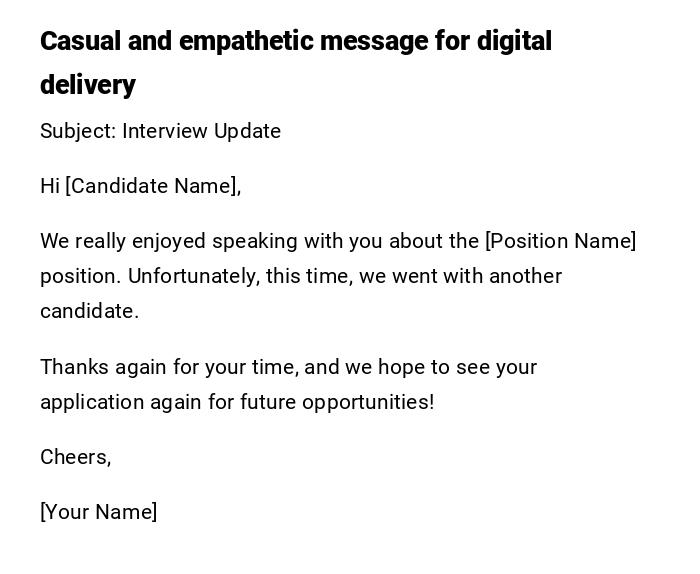Image resolution: width=700 pixels, height=574 pixels.
Task: Click the word "Update" in subject line
Action: click(x=246, y=132)
